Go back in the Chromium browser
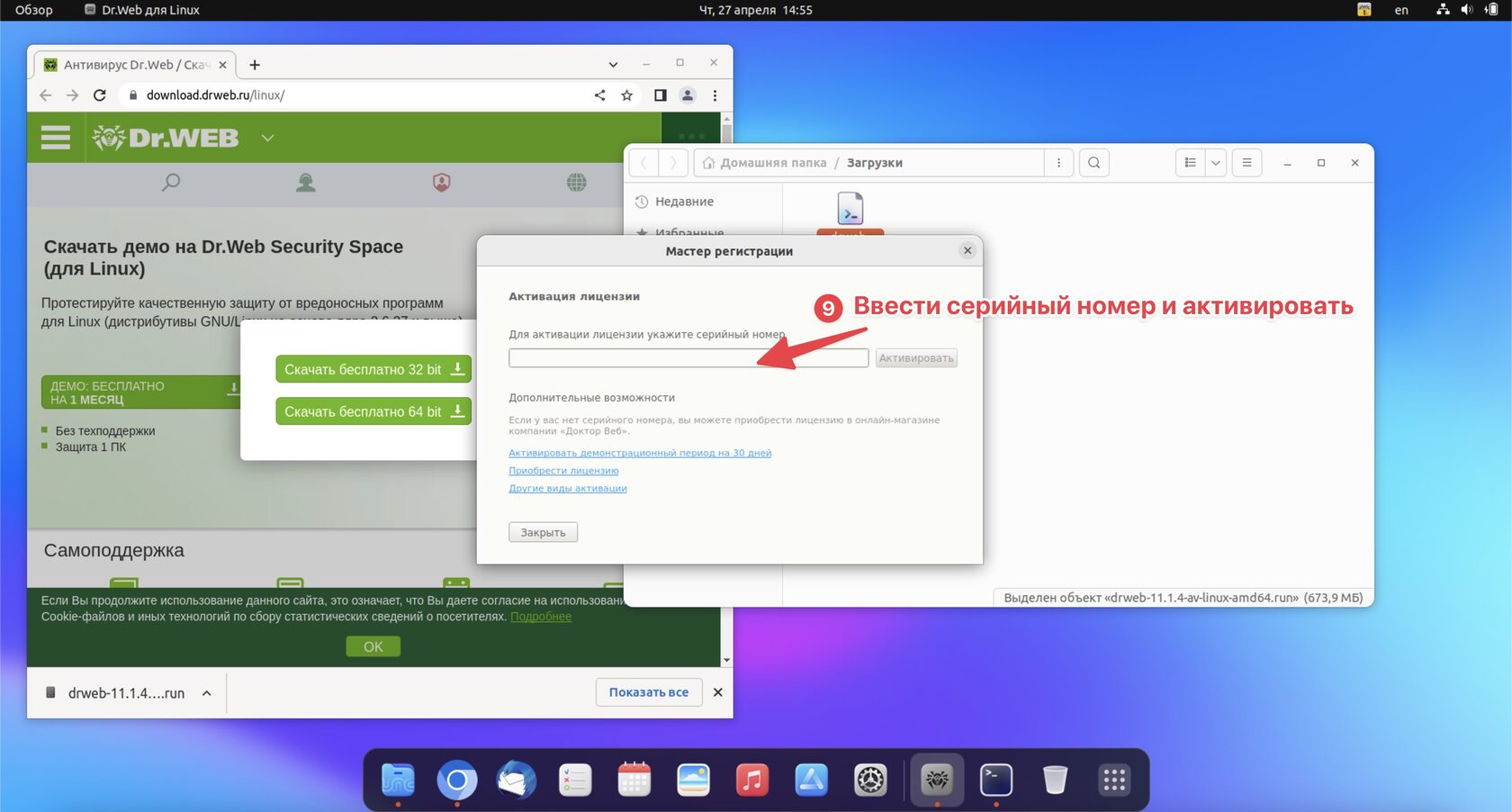 tap(46, 95)
